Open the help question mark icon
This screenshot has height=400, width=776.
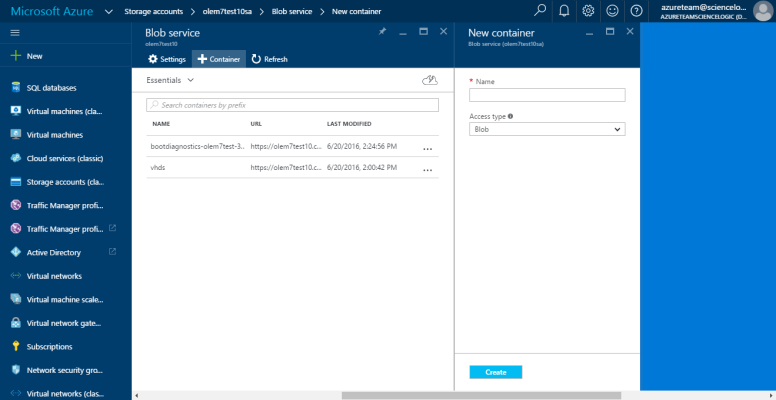coord(636,10)
